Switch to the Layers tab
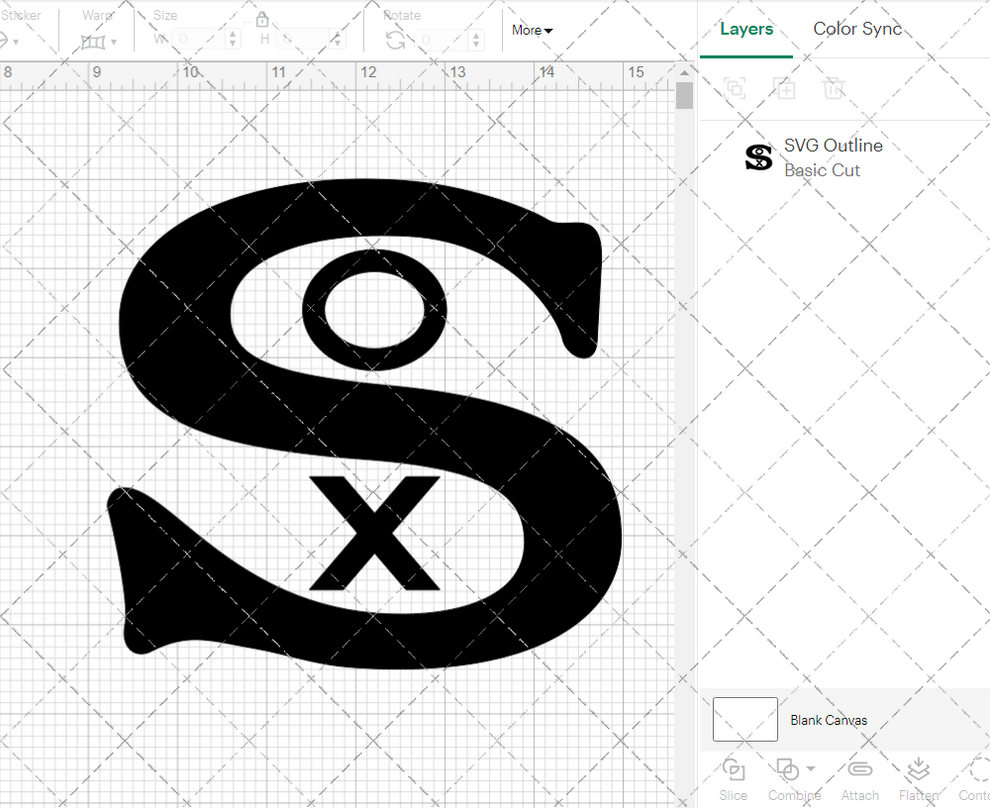Image resolution: width=990 pixels, height=808 pixels. coord(746,29)
